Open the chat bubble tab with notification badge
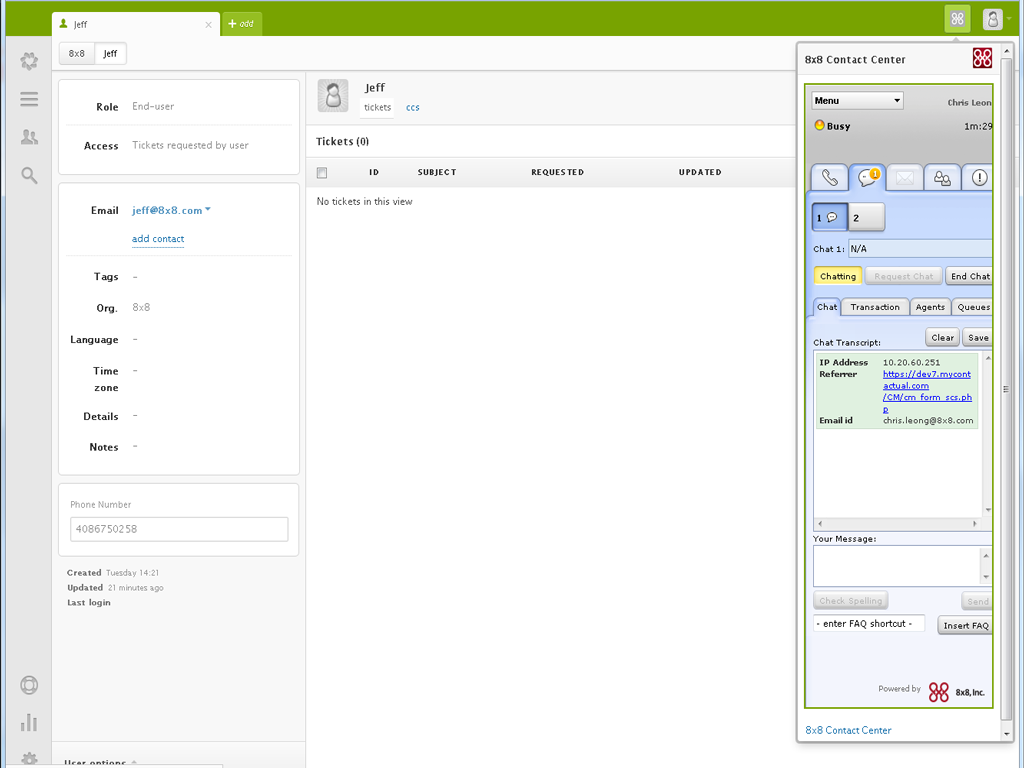 (x=866, y=178)
